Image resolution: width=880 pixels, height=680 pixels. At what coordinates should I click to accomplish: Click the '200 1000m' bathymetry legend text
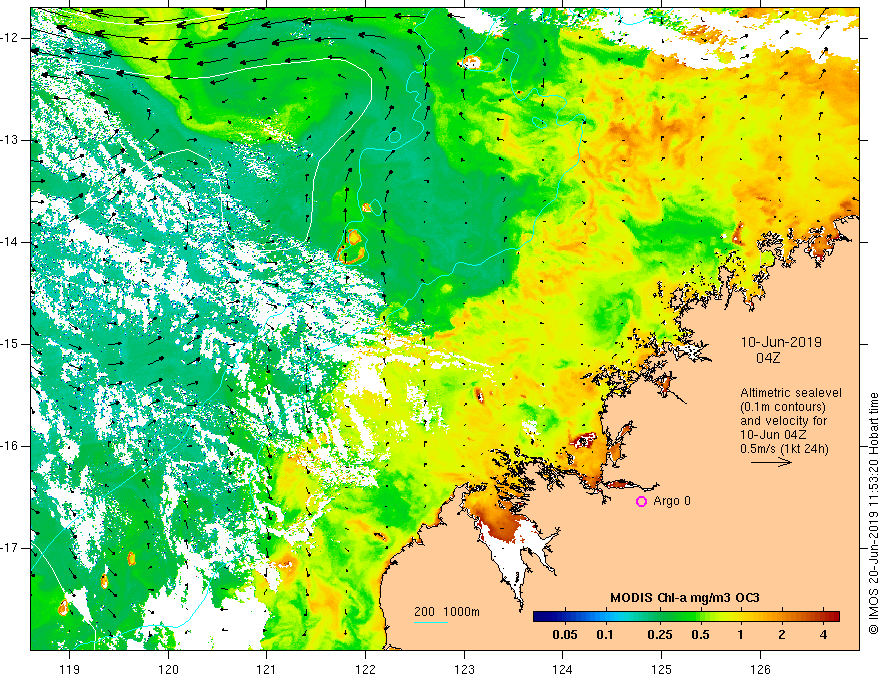pyautogui.click(x=447, y=612)
